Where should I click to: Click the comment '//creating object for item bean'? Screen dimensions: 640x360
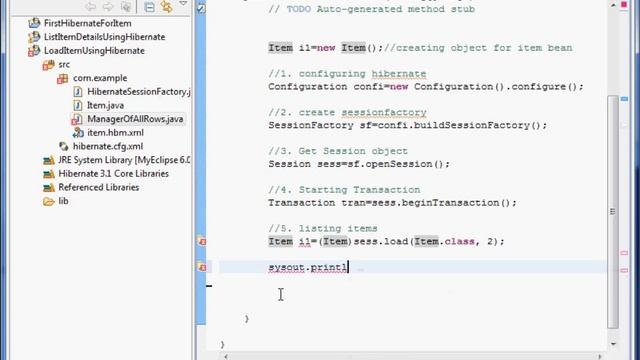click(x=478, y=48)
